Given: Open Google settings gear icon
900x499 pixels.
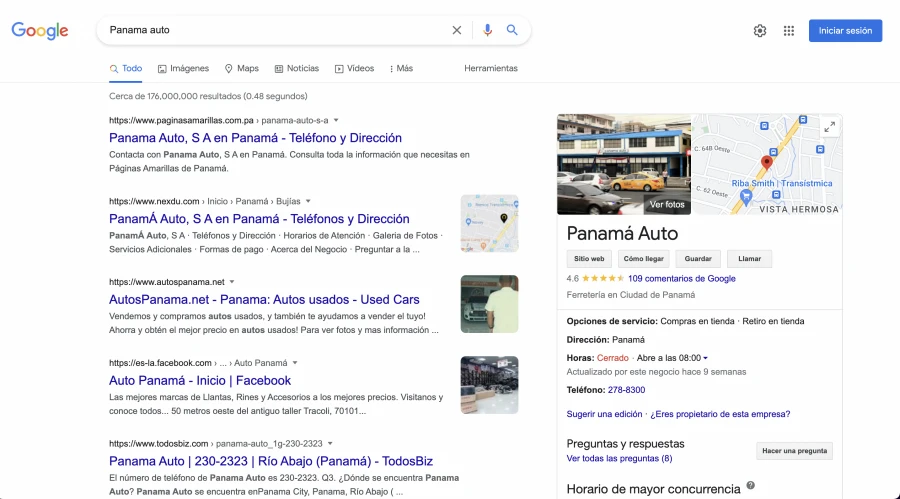Looking at the screenshot, I should [x=760, y=31].
